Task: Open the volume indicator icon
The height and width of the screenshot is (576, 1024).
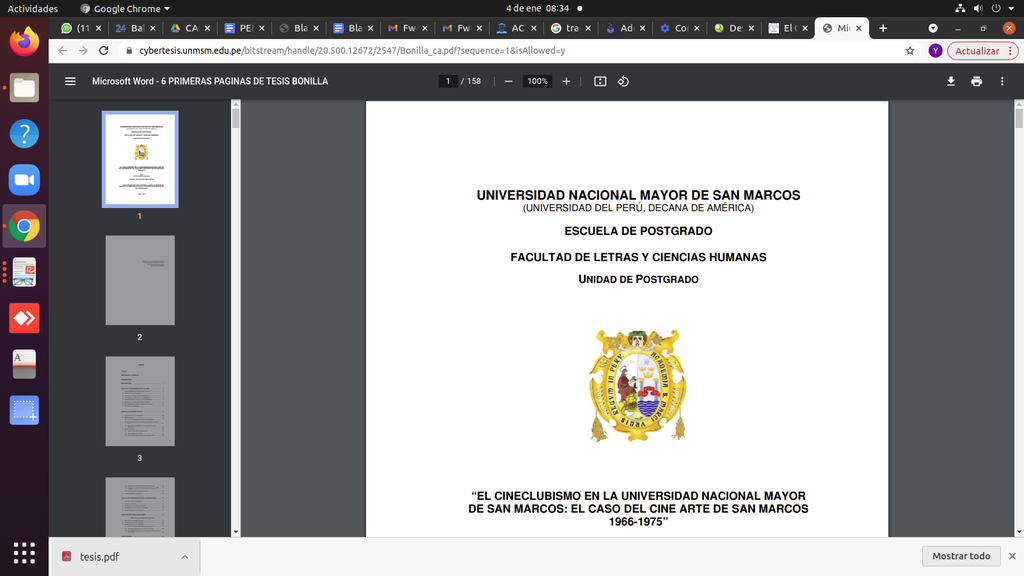Action: (978, 8)
